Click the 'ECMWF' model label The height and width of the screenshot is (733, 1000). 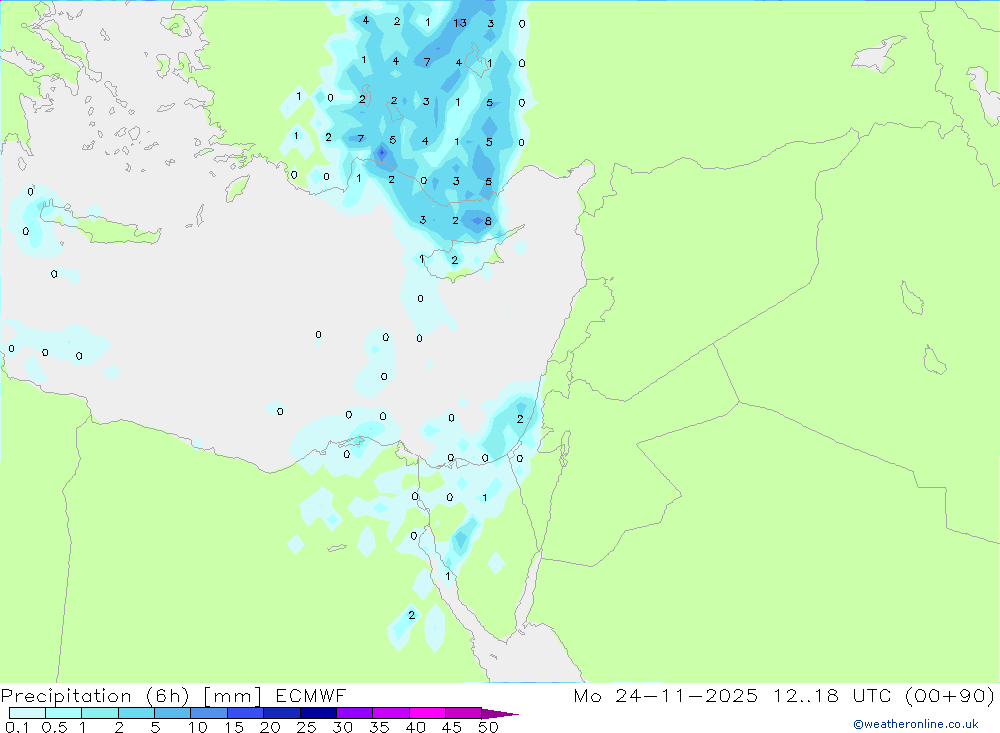311,695
